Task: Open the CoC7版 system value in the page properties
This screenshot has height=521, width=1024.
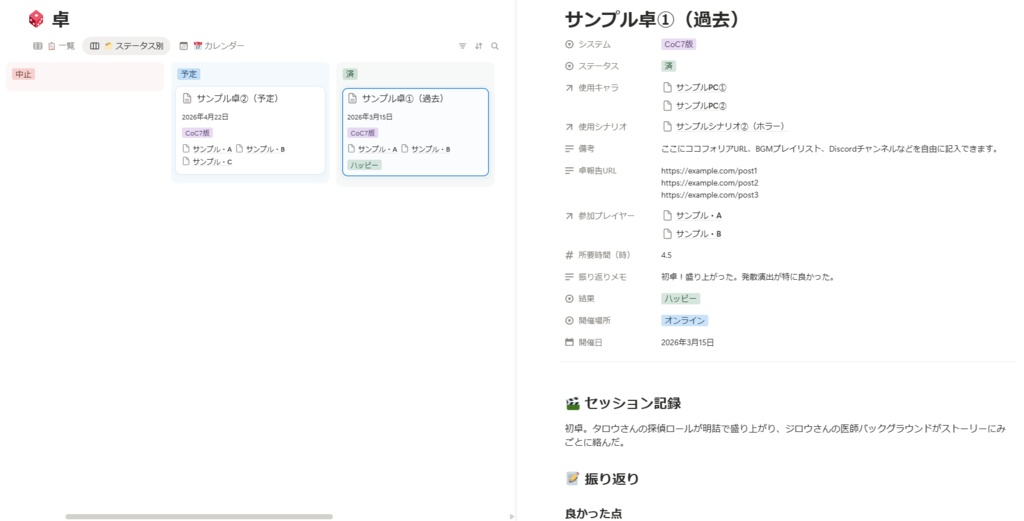Action: (x=679, y=44)
